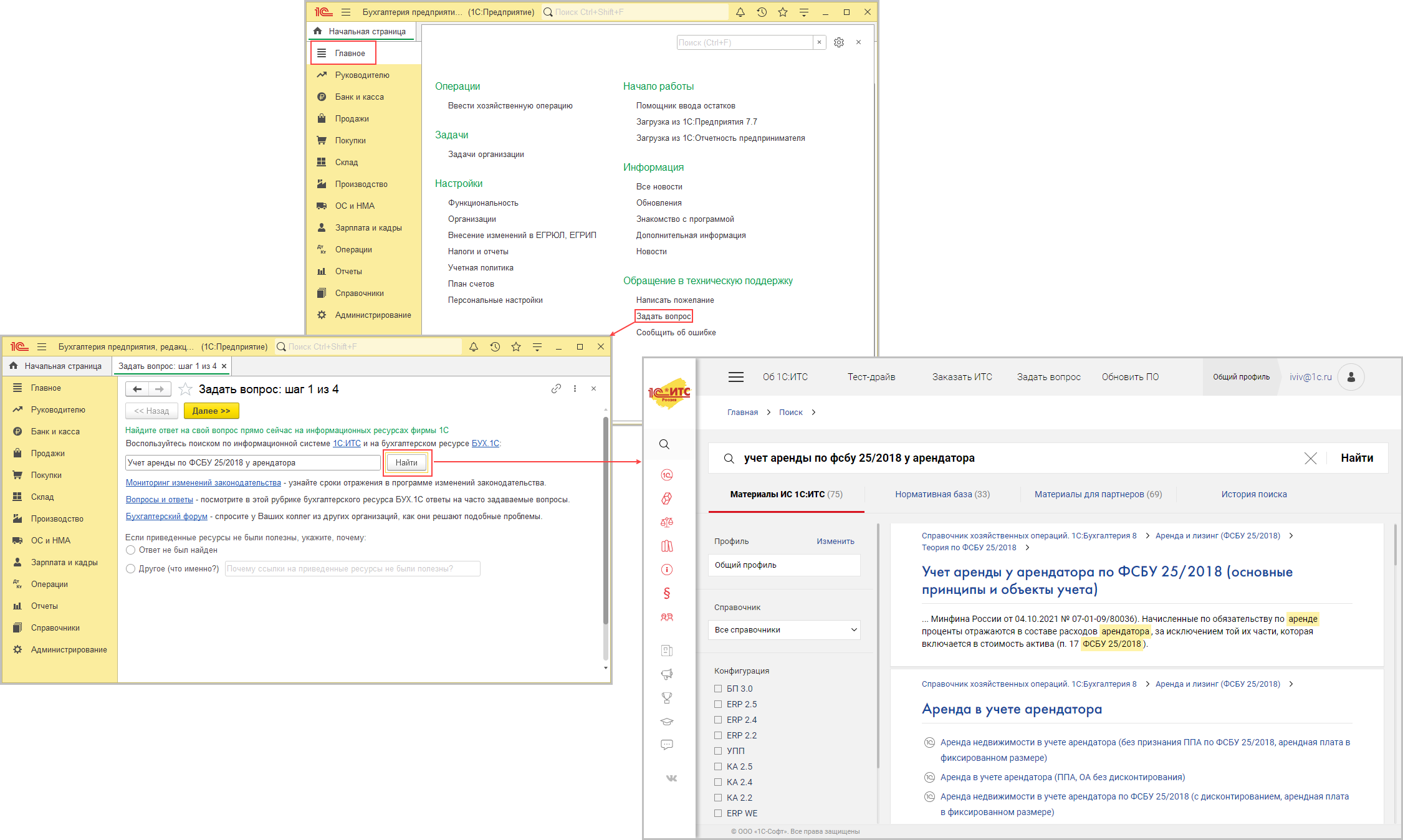1403x840 pixels.
Task: Expand the 'Все справочники' dropdown
Action: 784,630
